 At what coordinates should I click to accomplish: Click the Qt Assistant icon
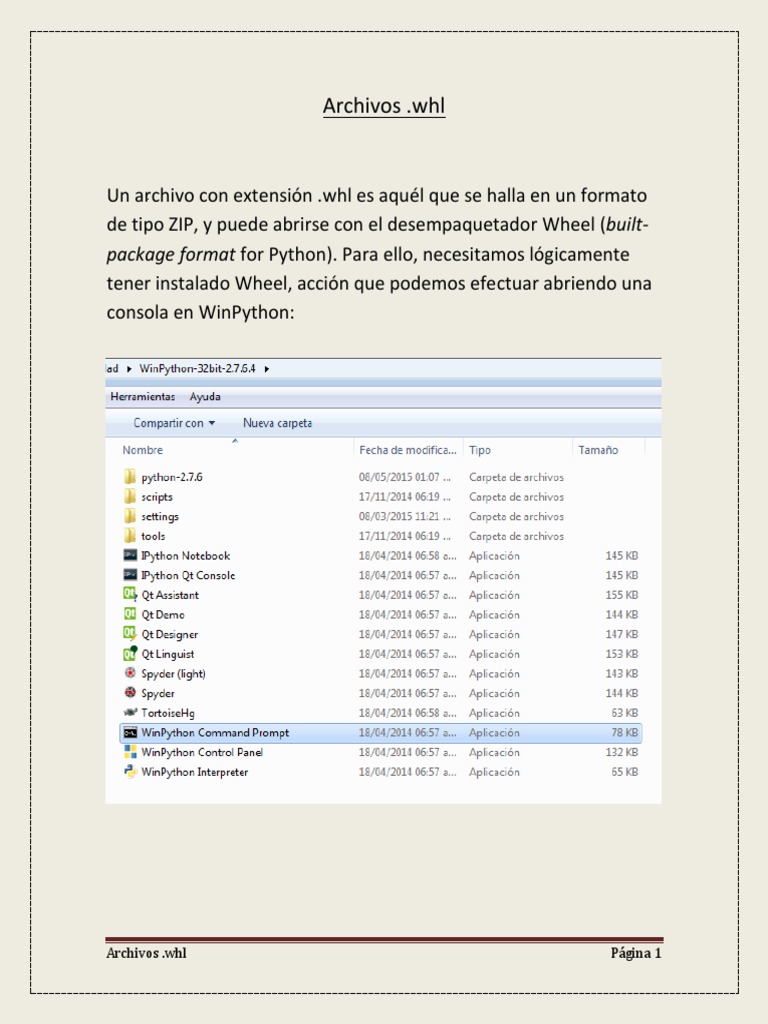[x=130, y=595]
